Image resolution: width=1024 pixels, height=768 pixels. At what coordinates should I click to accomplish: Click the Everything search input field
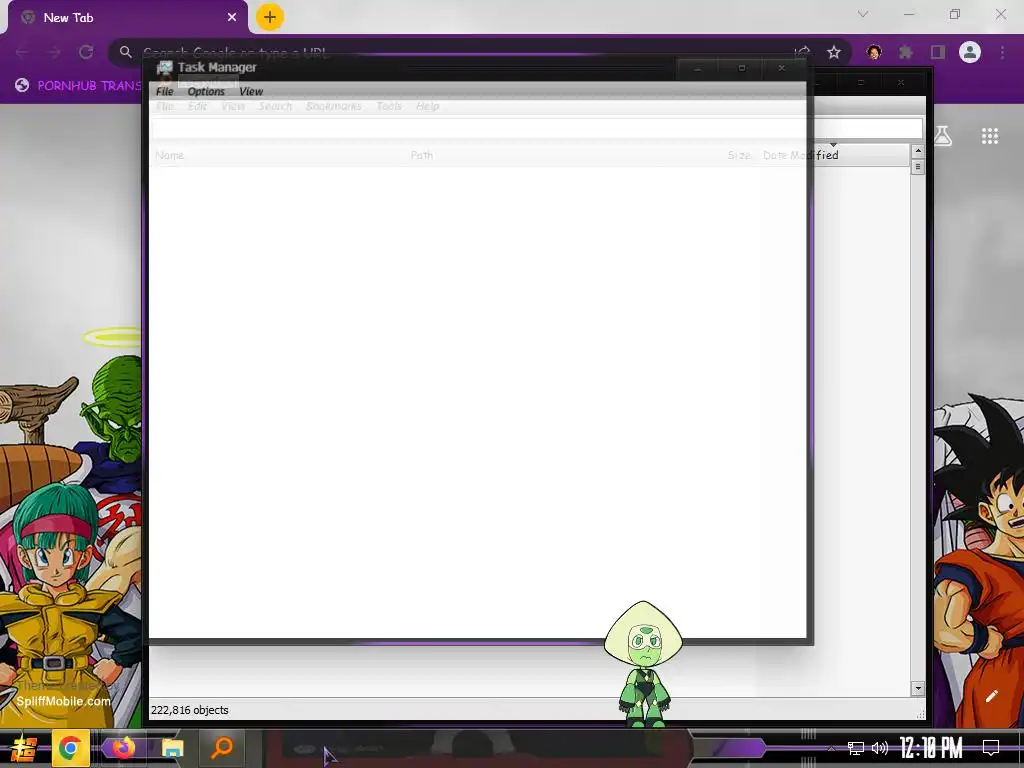click(537, 128)
